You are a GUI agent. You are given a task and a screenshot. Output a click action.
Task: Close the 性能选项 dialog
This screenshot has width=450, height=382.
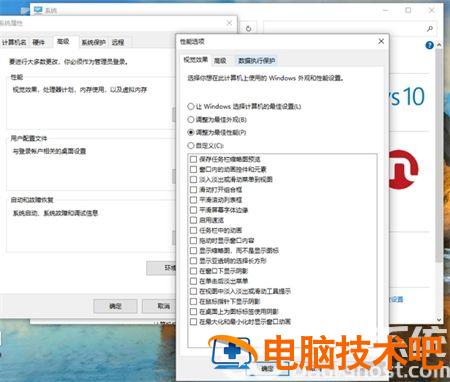pos(381,41)
